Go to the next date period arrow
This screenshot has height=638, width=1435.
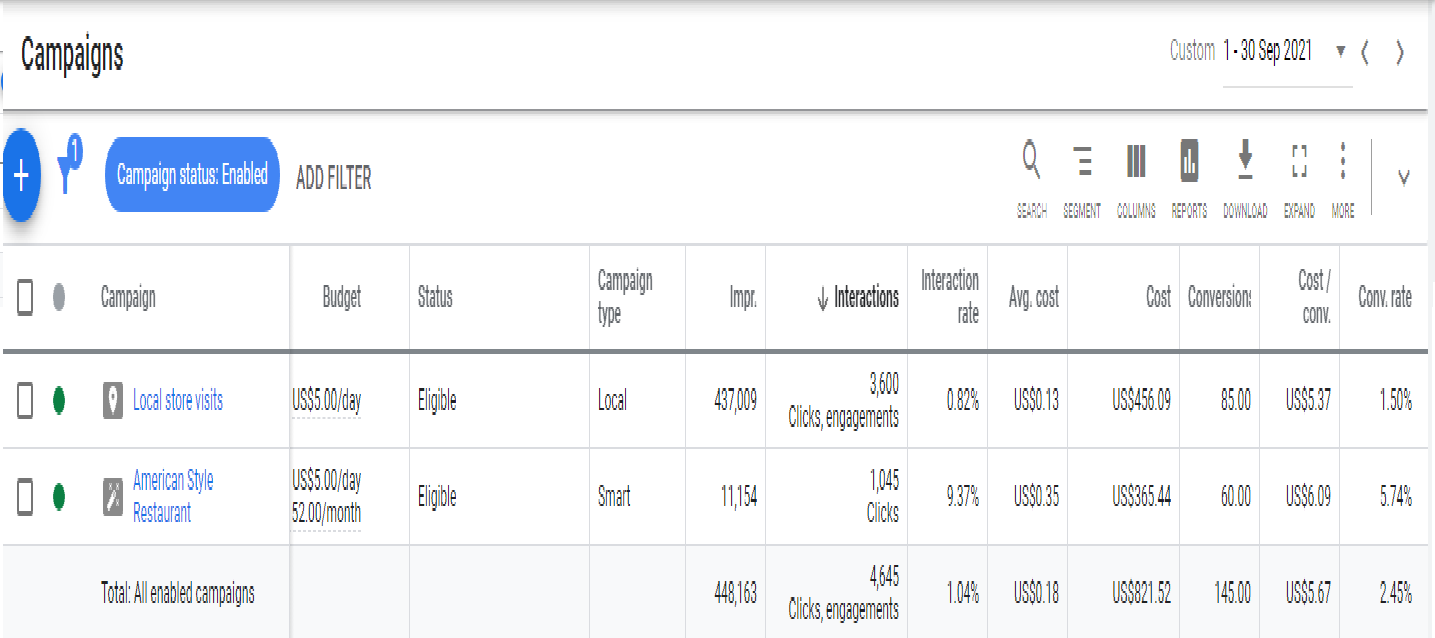pos(1400,53)
